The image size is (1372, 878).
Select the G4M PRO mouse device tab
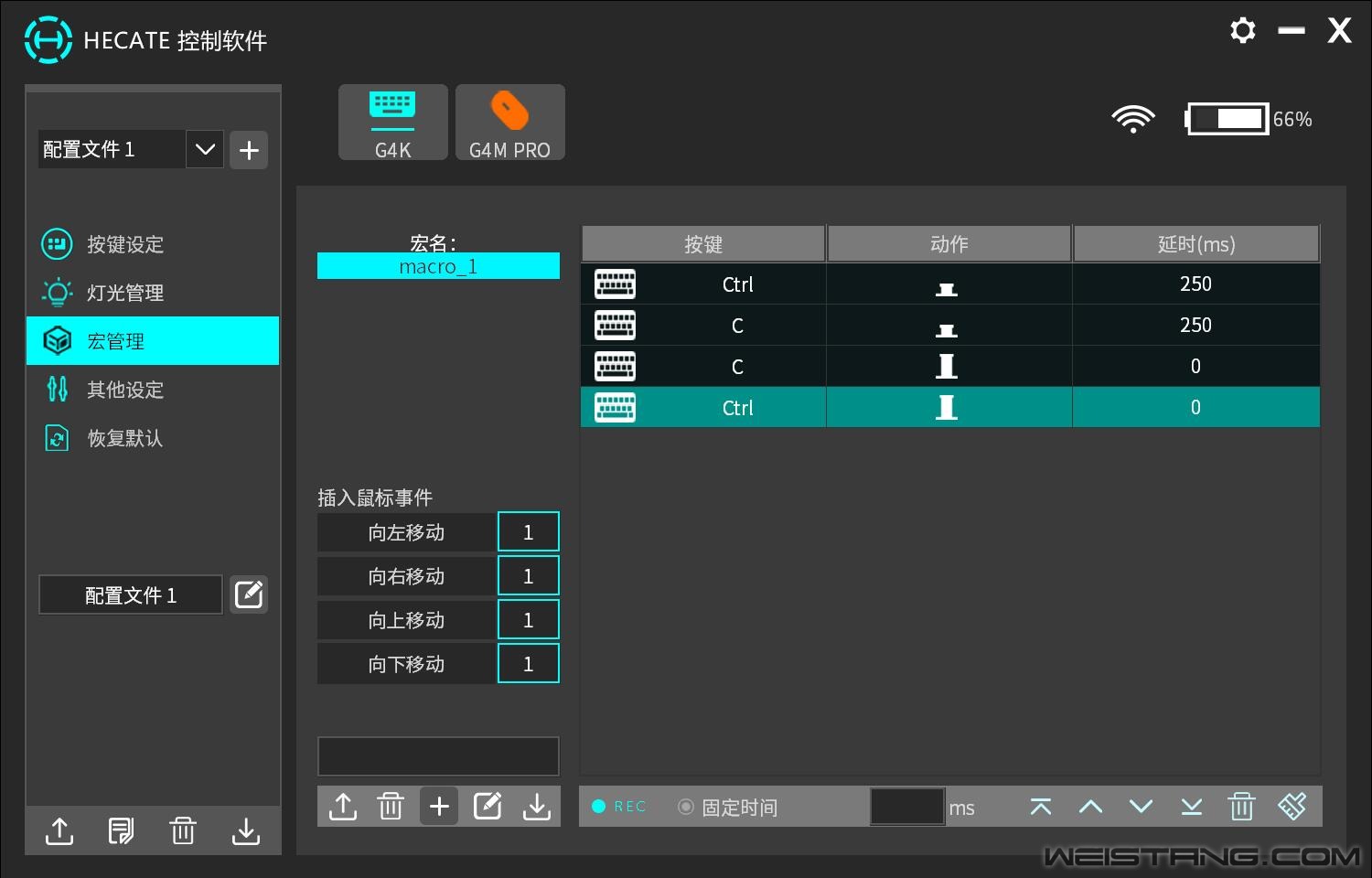click(510, 123)
